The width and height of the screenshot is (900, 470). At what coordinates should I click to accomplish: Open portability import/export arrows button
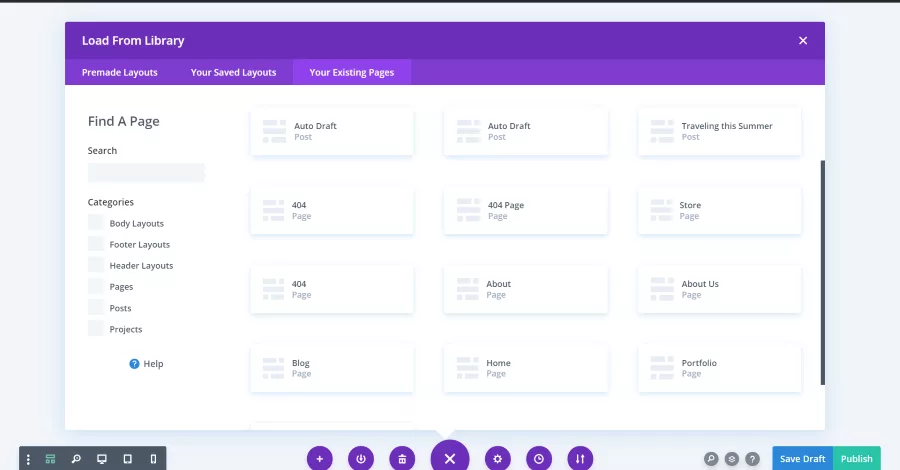click(580, 459)
